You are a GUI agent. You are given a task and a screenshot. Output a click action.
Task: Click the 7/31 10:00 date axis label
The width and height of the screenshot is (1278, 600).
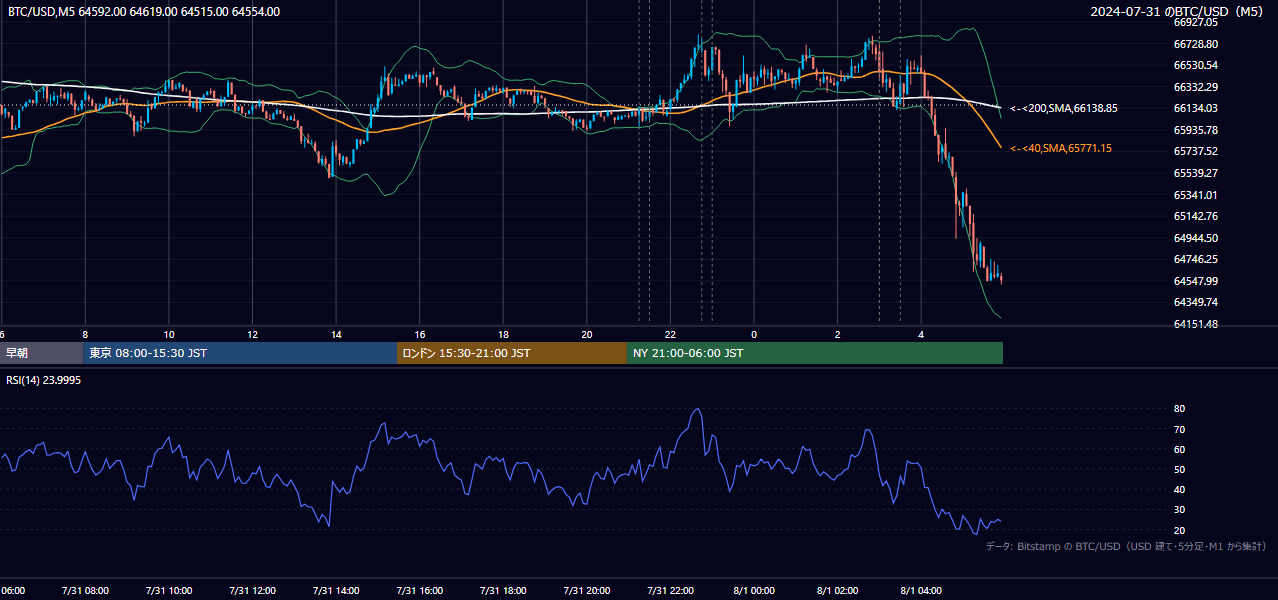click(169, 591)
